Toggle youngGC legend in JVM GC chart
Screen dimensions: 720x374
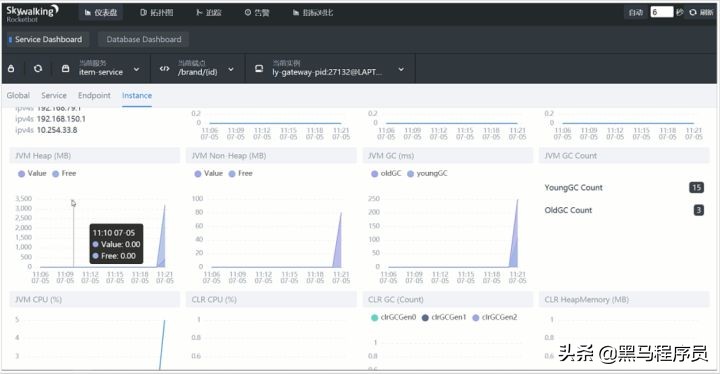click(427, 174)
